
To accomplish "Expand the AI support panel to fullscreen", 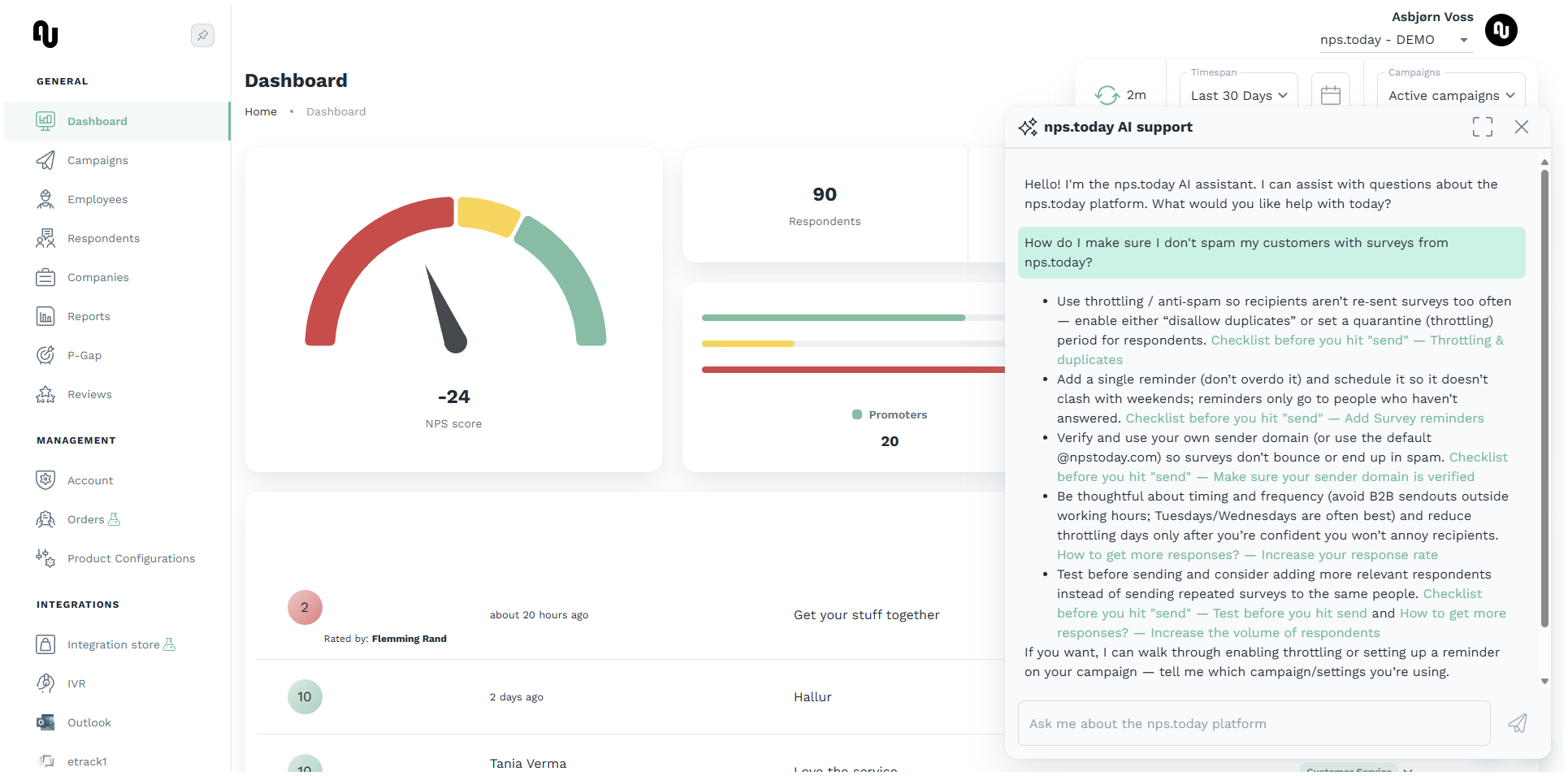I will coord(1482,127).
